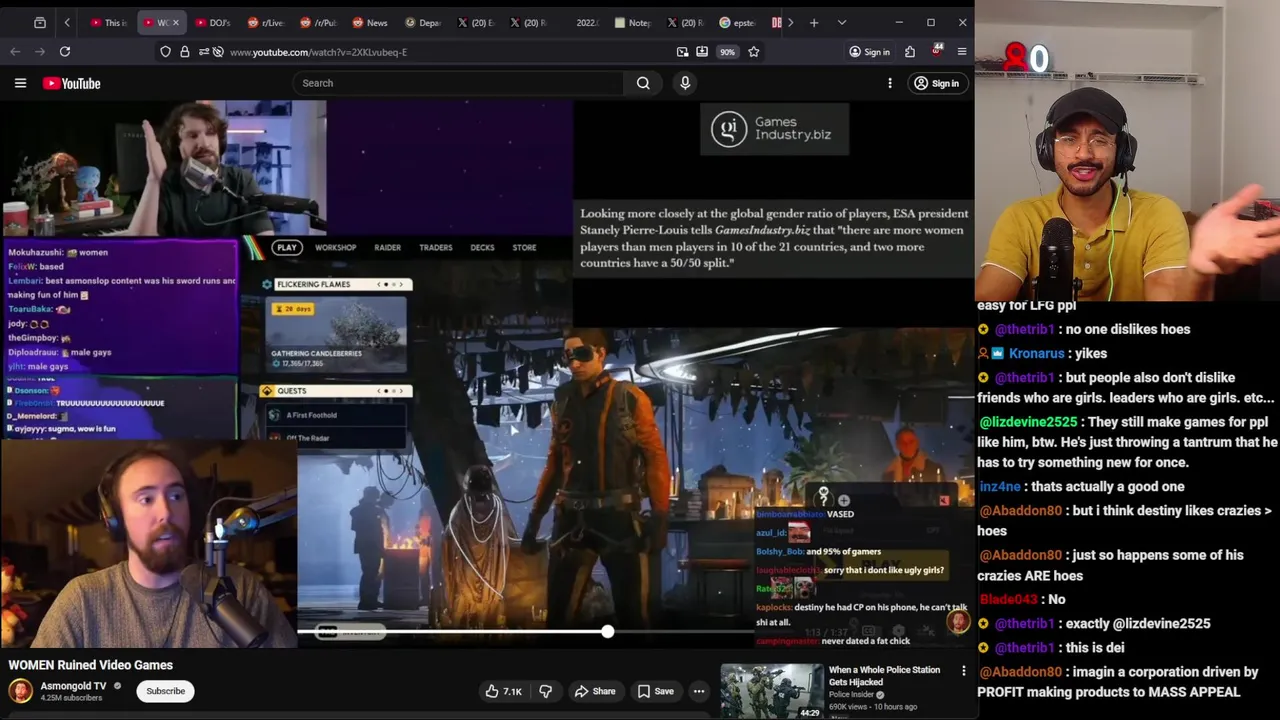This screenshot has width=1280, height=720.
Task: Open autoplay blocked permission icon
Action: [x=218, y=52]
